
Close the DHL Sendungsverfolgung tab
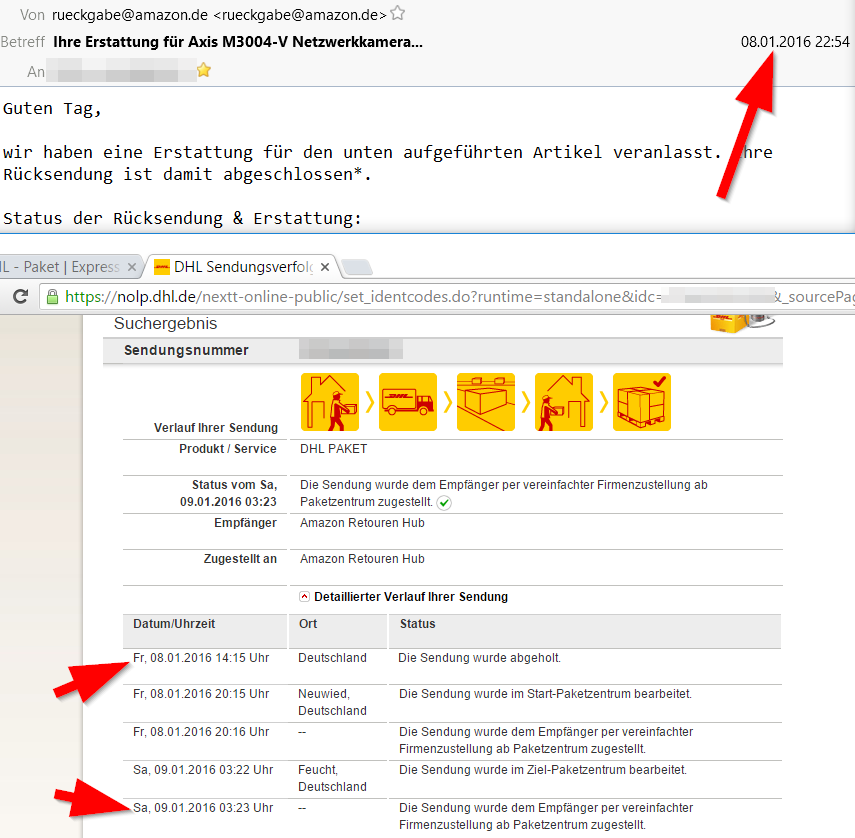point(325,267)
